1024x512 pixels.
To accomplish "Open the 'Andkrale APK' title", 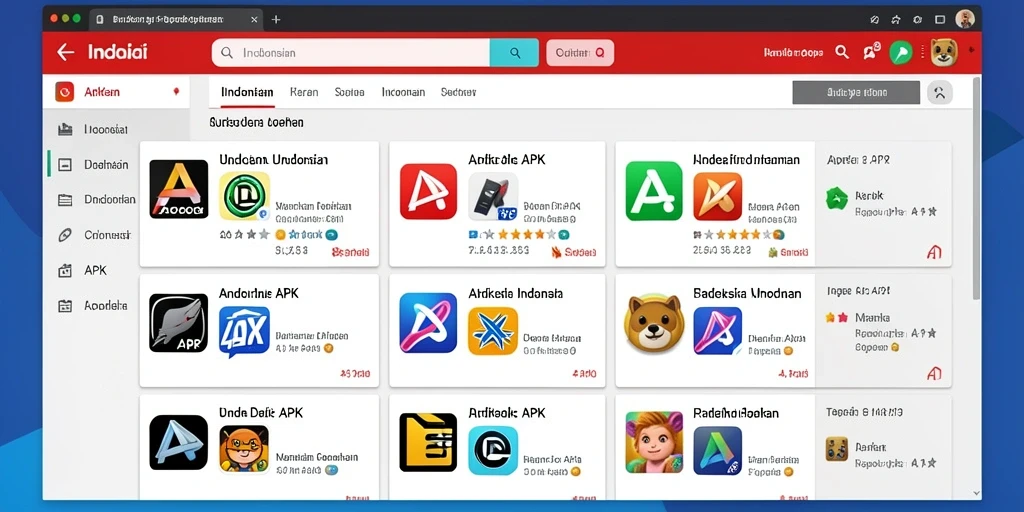I will coord(506,159).
